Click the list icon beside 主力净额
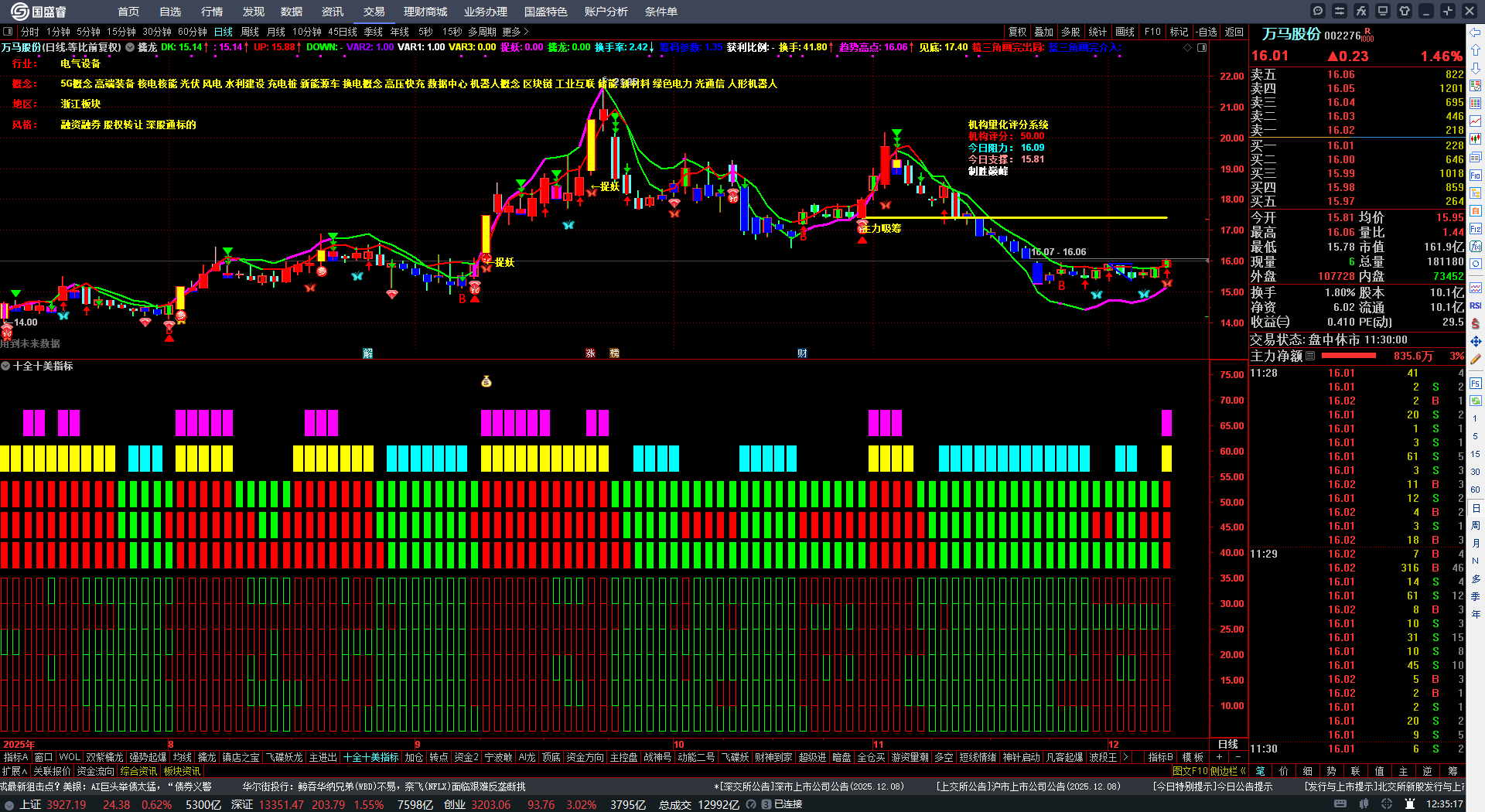Viewport: 1485px width, 812px height. point(1310,356)
